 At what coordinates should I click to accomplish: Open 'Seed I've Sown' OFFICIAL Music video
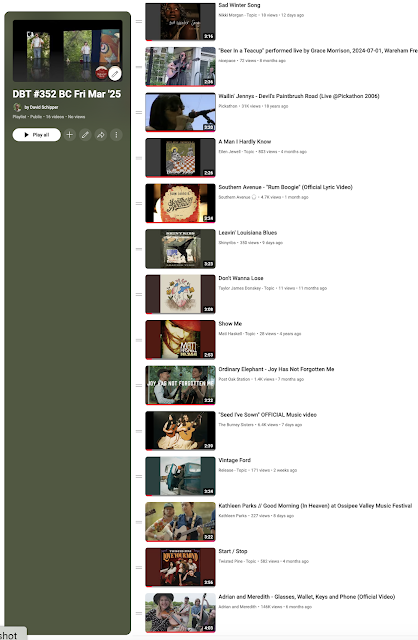[268, 415]
